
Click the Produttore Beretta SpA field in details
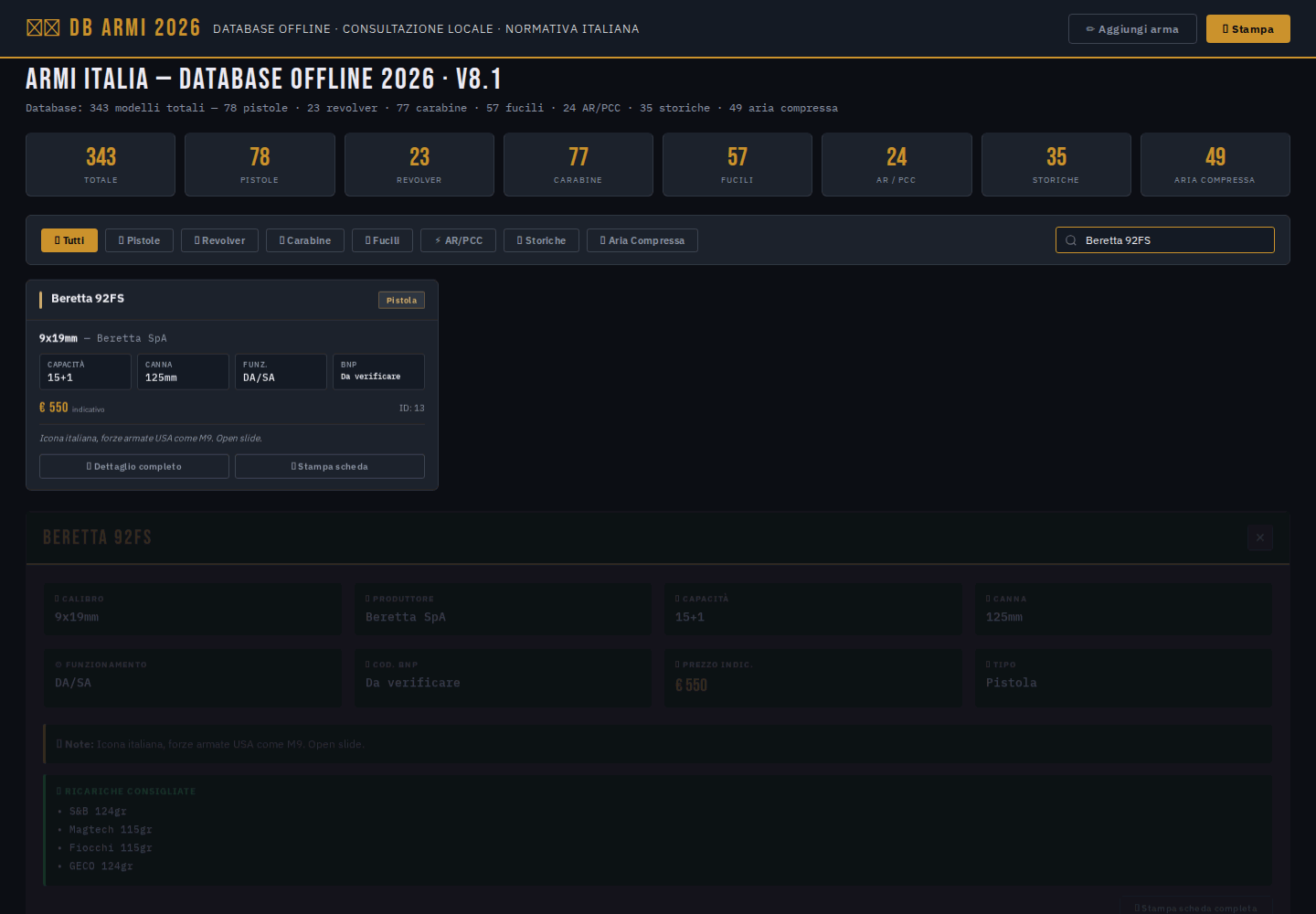click(504, 609)
